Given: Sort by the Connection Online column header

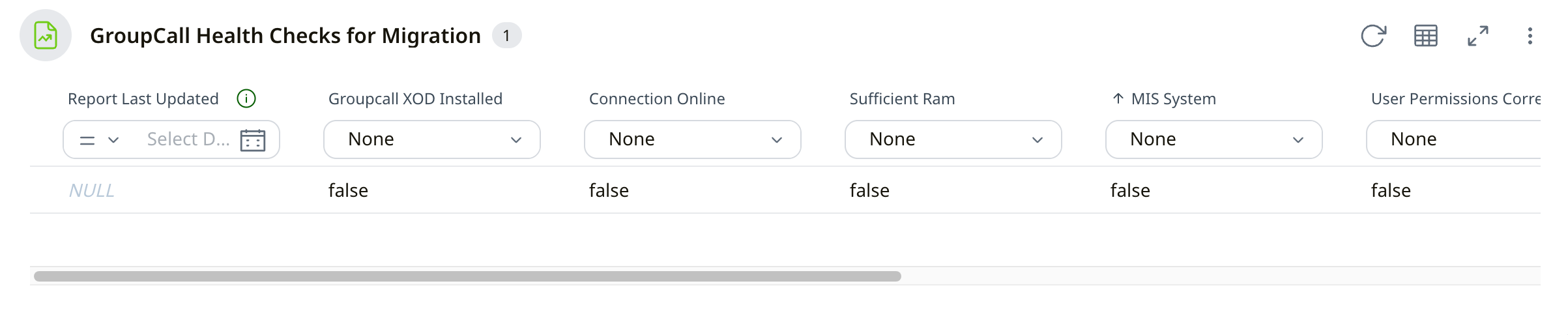Looking at the screenshot, I should point(656,99).
